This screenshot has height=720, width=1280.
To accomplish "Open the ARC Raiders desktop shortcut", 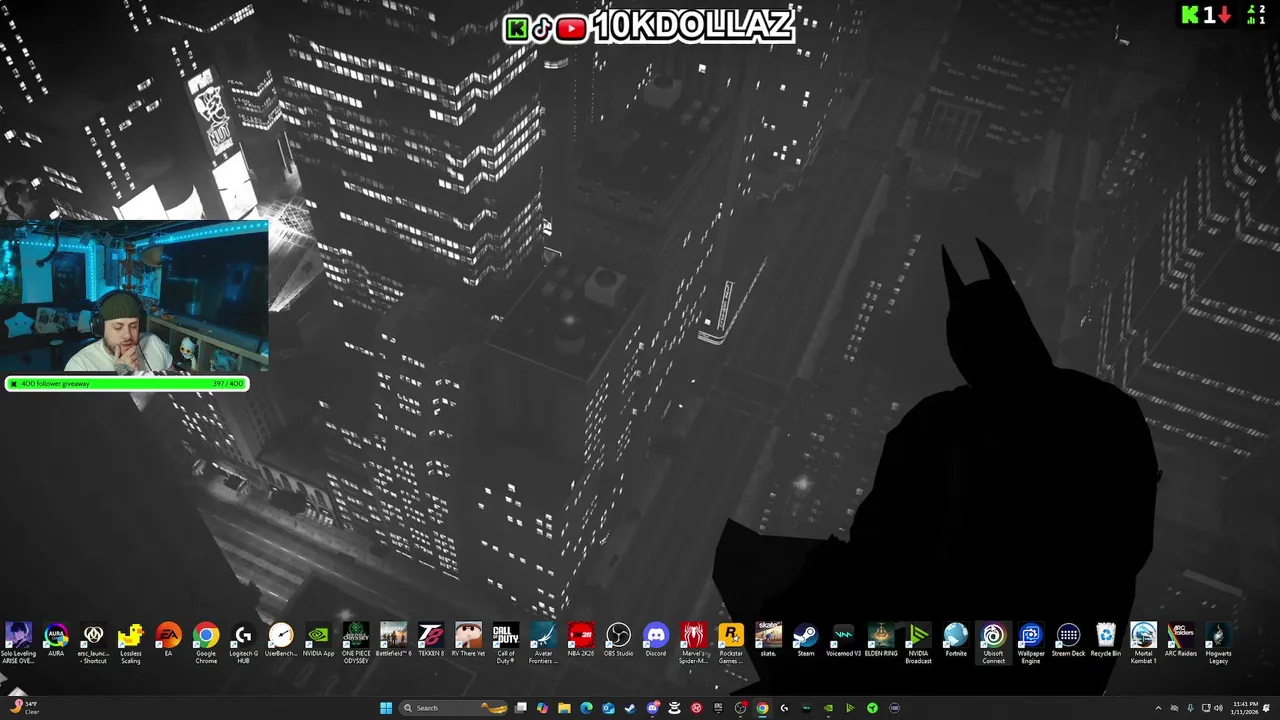I will [x=1181, y=640].
